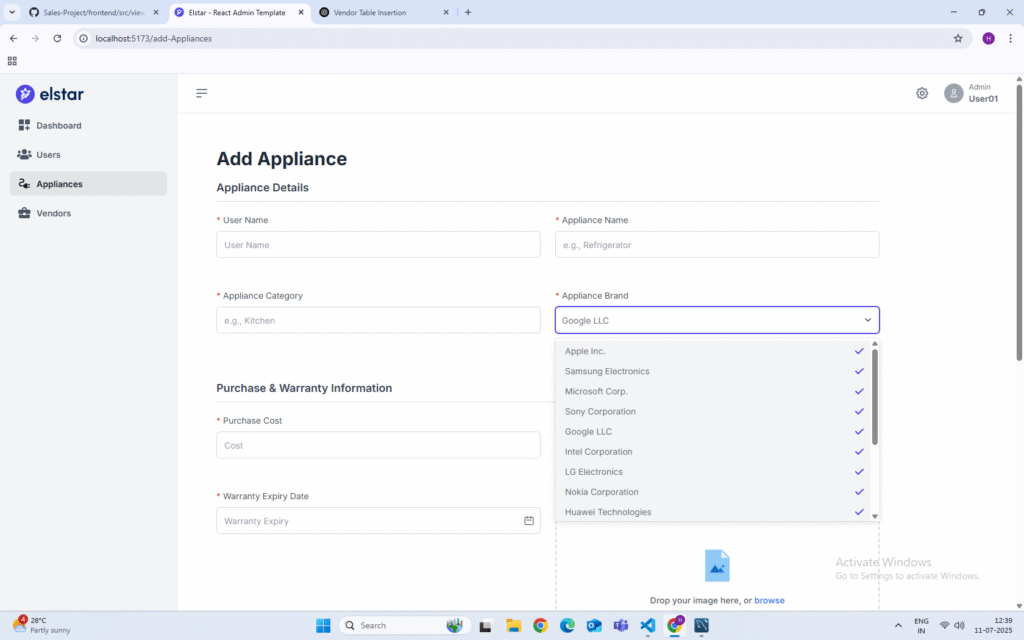This screenshot has width=1024, height=640.
Task: Show hidden icons in the system tray
Action: click(x=898, y=626)
